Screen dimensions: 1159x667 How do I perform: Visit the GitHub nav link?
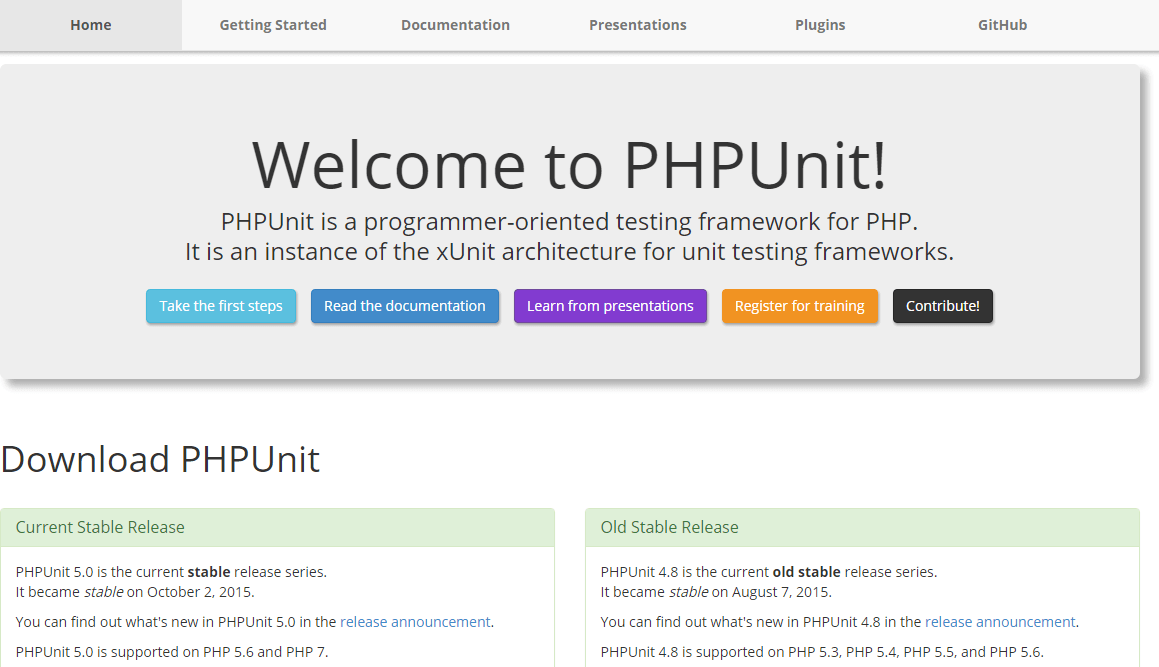click(x=1002, y=25)
